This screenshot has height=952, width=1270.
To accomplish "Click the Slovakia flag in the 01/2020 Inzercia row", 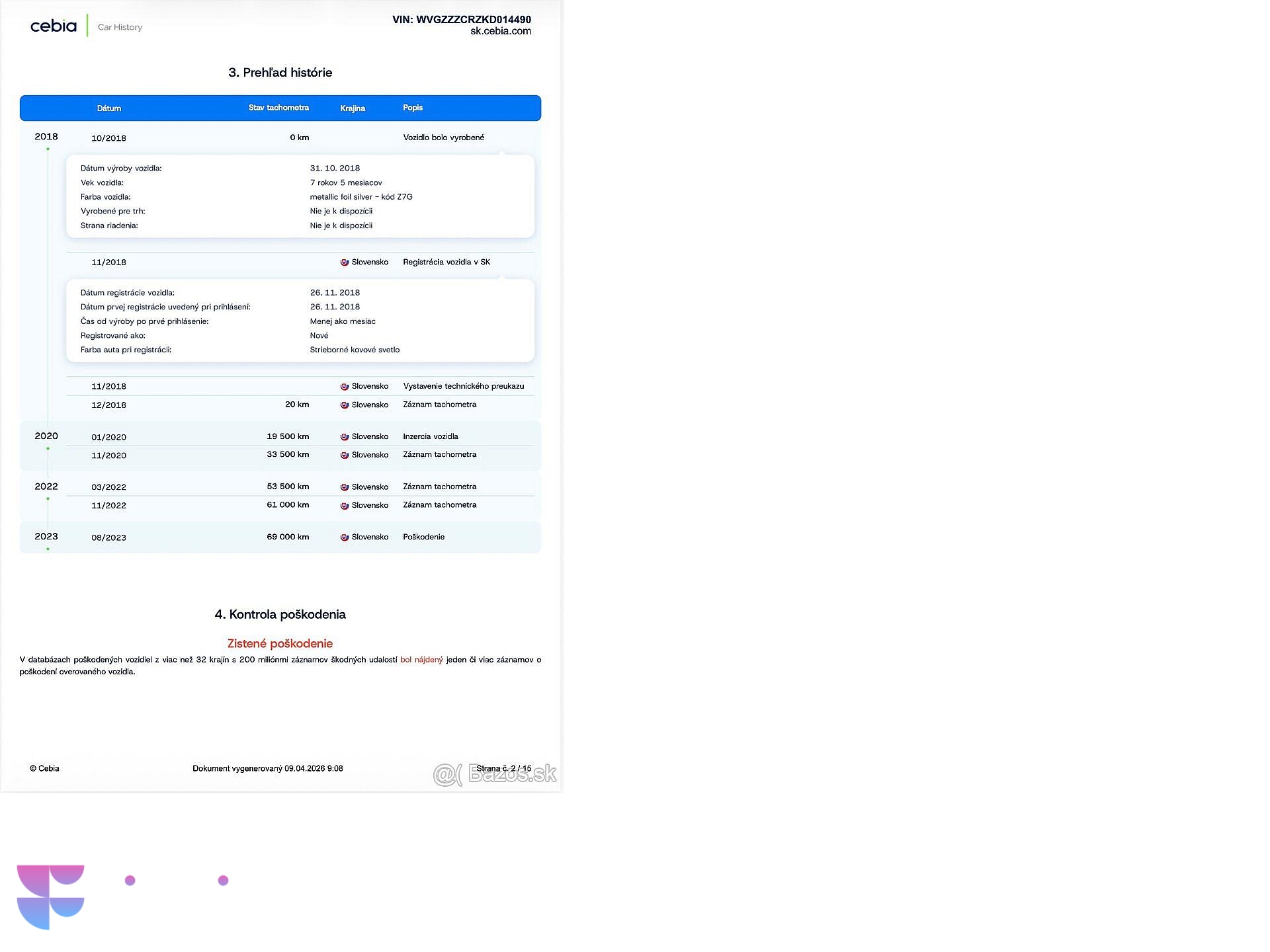I will click(345, 437).
